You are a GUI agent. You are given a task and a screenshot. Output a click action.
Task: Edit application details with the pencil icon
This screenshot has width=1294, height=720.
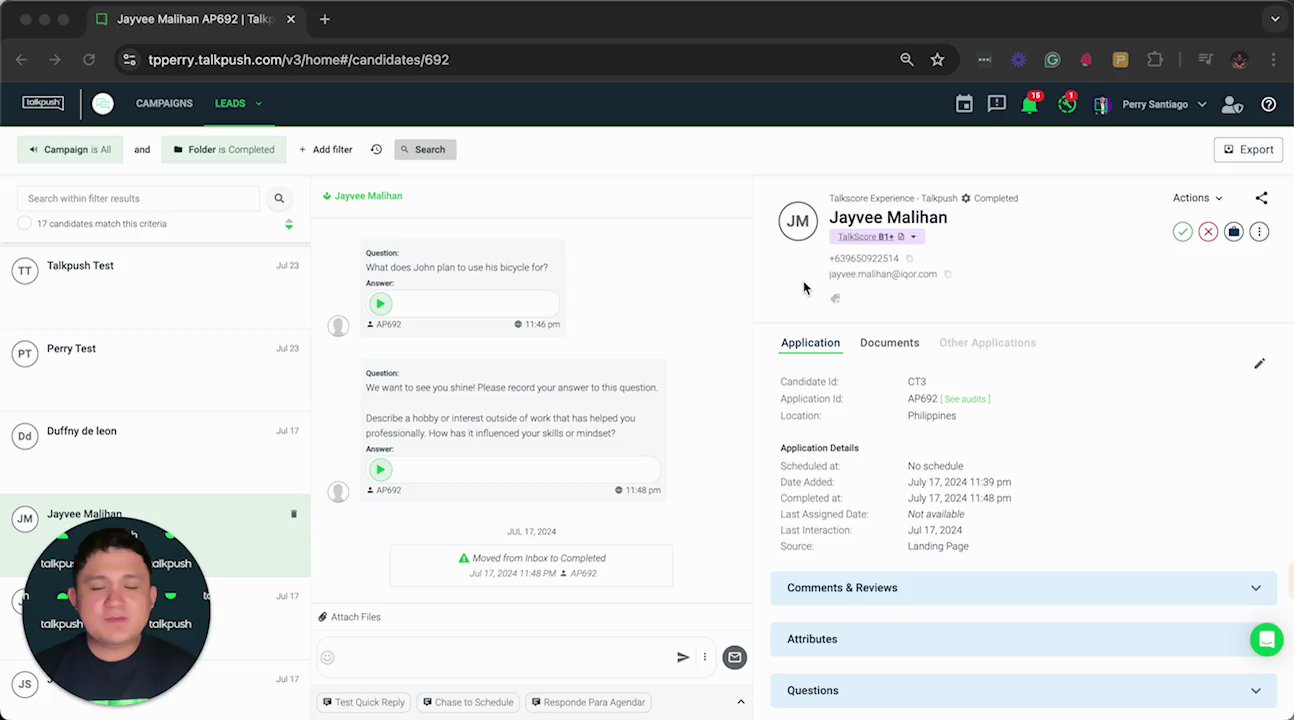click(x=1259, y=364)
